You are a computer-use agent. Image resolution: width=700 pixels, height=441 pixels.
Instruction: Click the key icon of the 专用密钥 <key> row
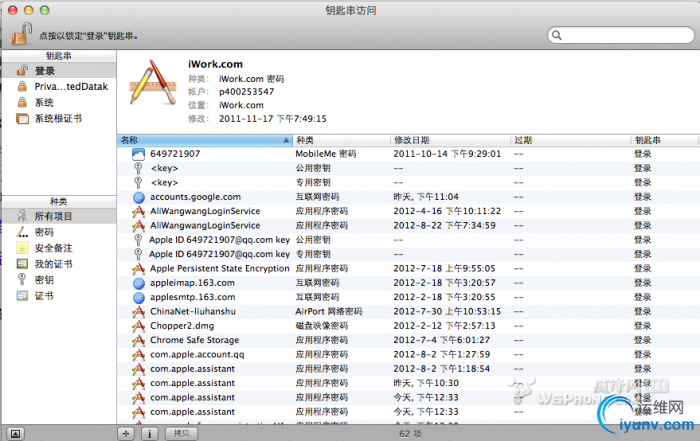click(x=138, y=183)
